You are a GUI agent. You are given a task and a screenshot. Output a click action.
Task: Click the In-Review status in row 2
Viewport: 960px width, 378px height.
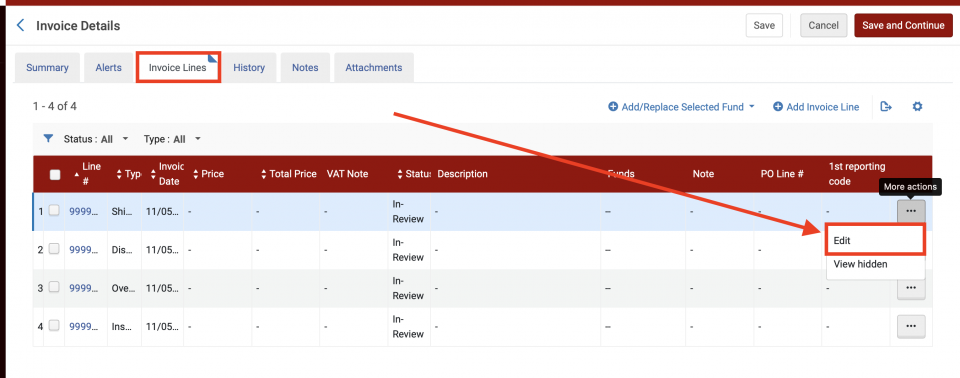click(408, 249)
